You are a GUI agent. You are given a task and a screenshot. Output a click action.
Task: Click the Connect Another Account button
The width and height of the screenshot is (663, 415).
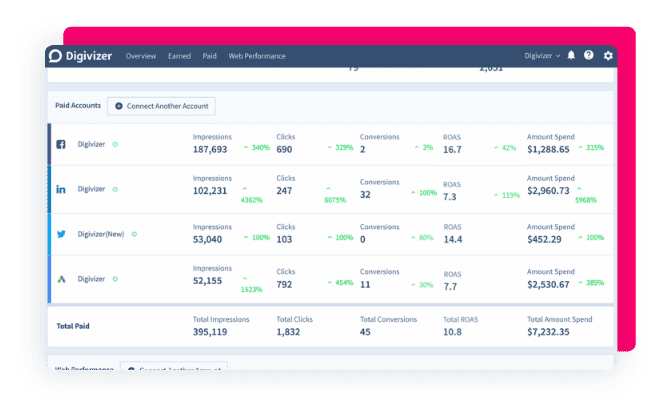[160, 105]
